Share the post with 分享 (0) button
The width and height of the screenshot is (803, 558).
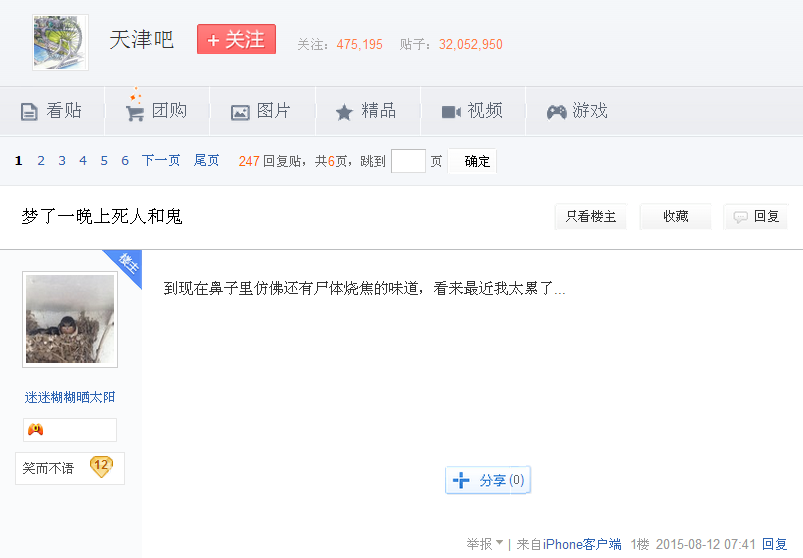488,480
